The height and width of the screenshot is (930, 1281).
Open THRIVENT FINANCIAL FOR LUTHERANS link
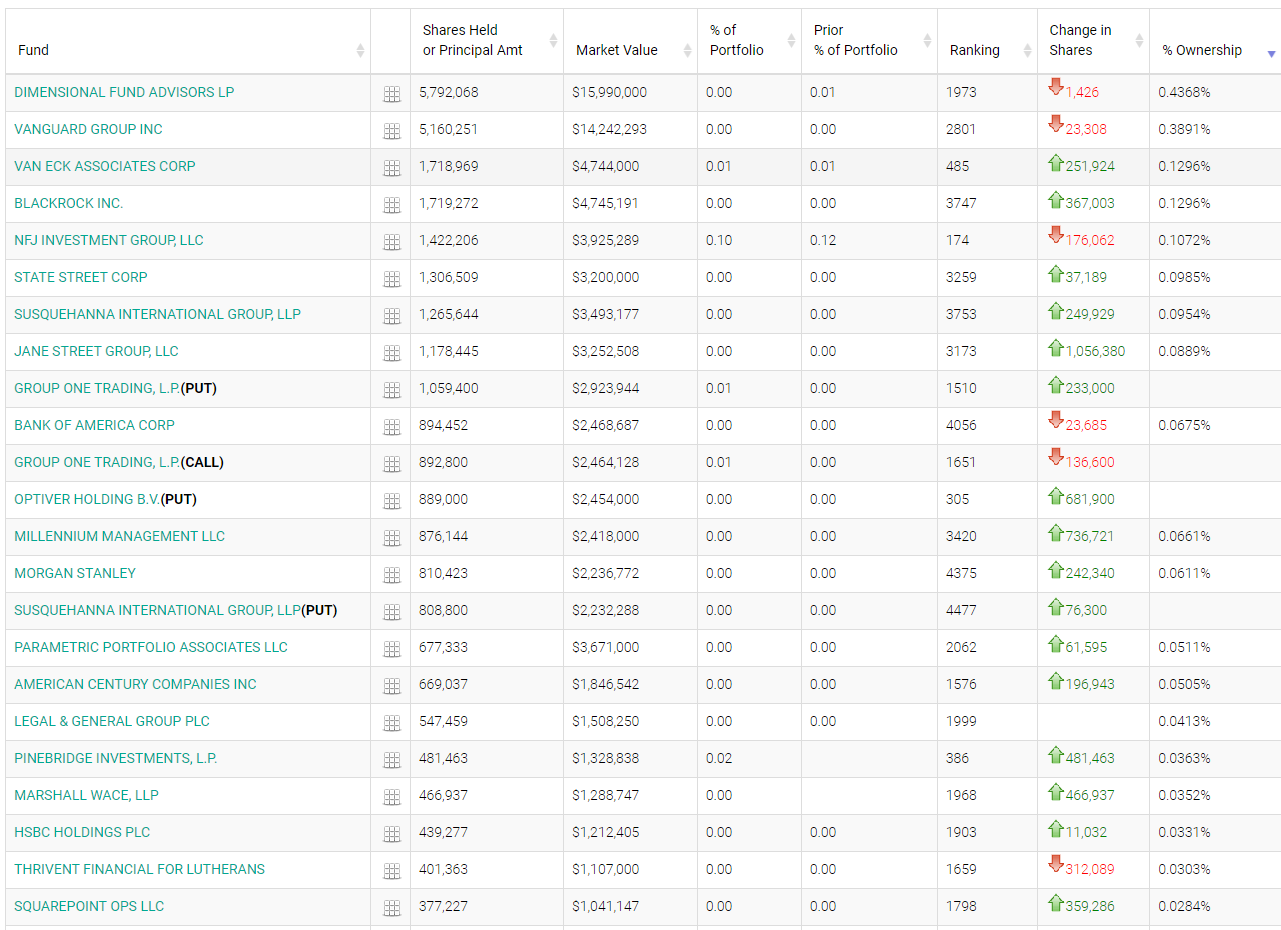click(x=140, y=869)
